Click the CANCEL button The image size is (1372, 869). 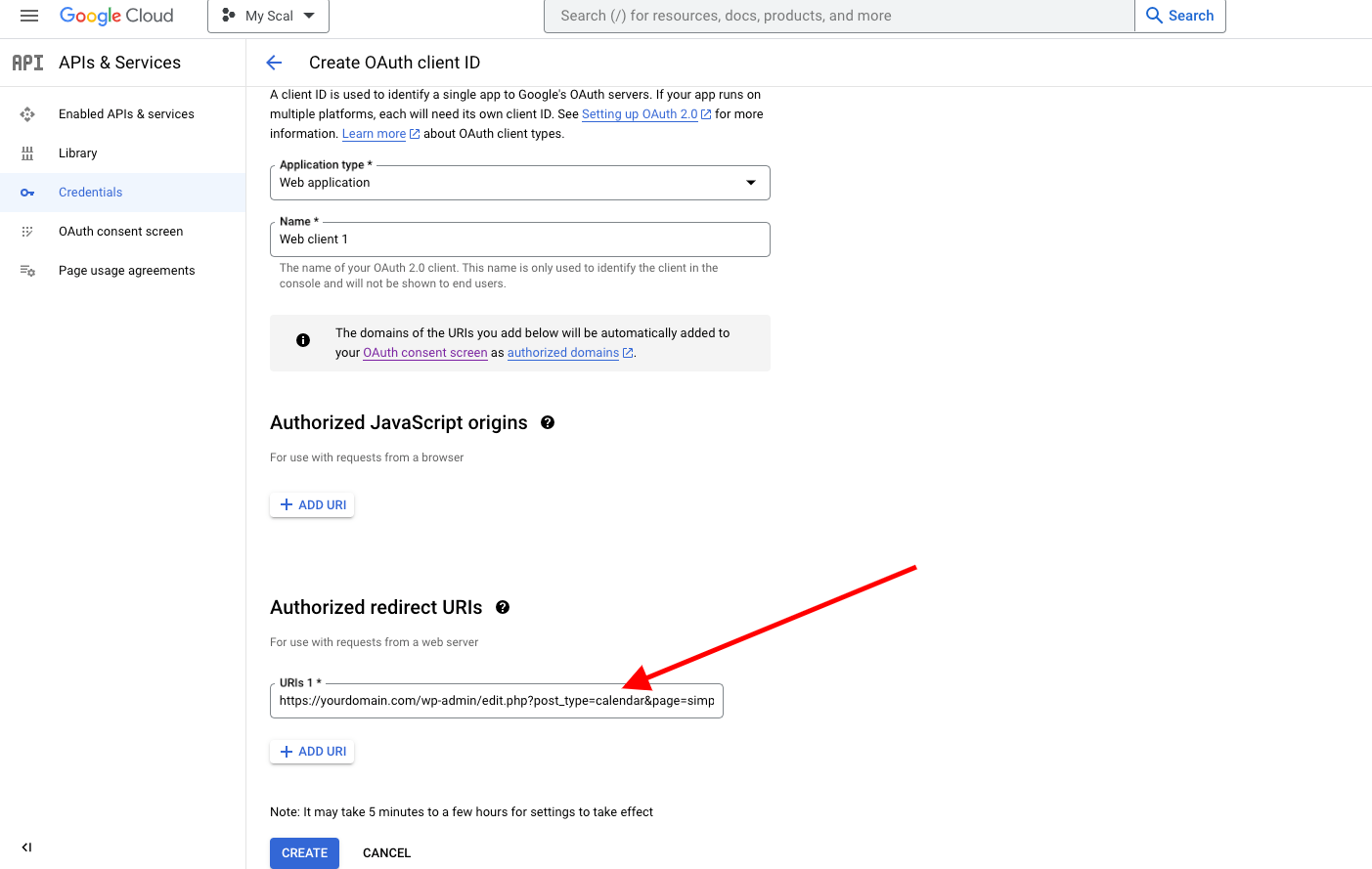click(386, 853)
